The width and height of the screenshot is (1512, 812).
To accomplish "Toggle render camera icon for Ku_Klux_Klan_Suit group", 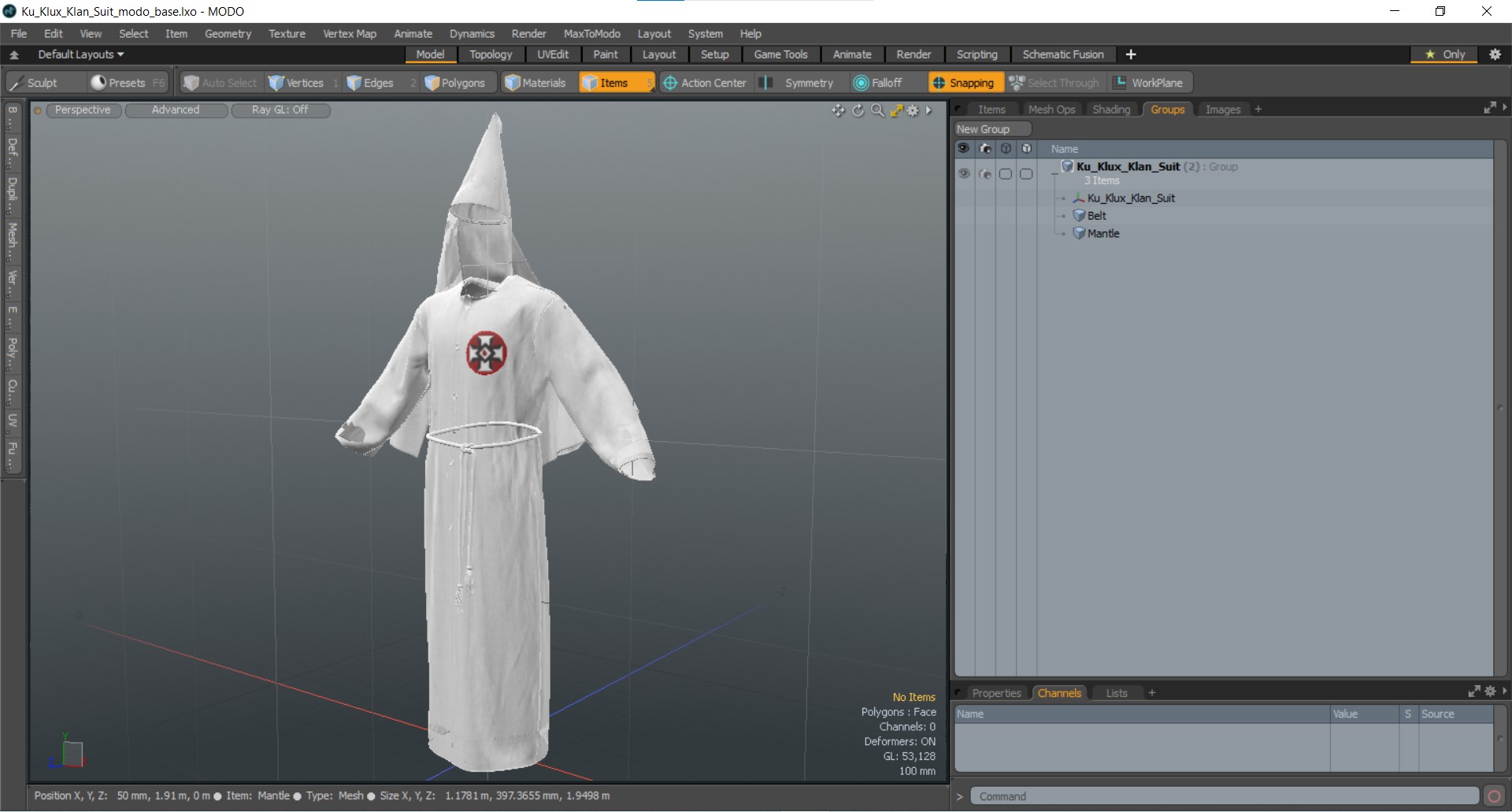I will click(x=985, y=174).
